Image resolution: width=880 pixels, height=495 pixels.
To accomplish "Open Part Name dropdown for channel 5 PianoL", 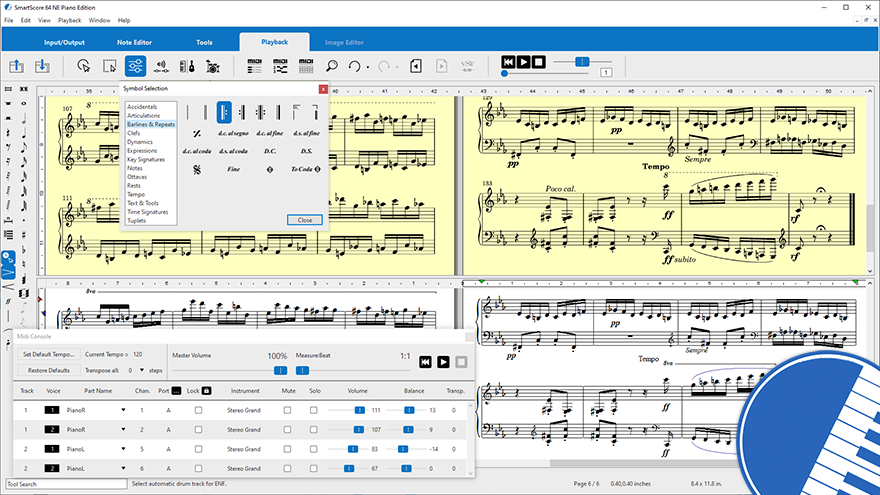I will click(x=123, y=449).
